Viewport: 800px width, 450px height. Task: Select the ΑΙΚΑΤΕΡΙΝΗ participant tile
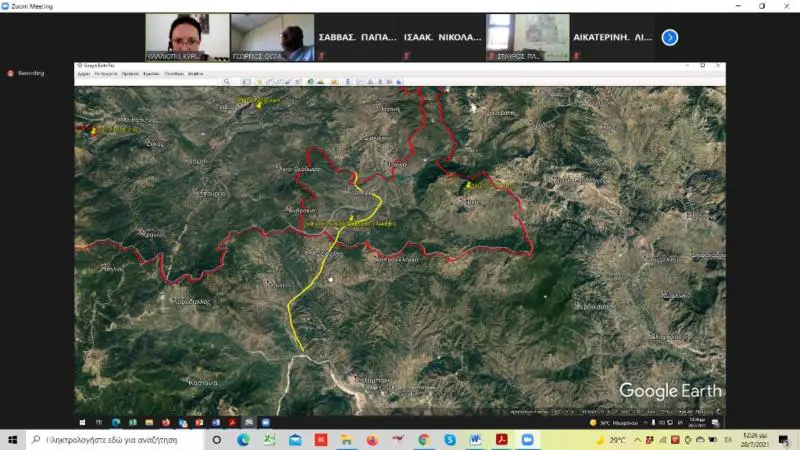[x=612, y=37]
